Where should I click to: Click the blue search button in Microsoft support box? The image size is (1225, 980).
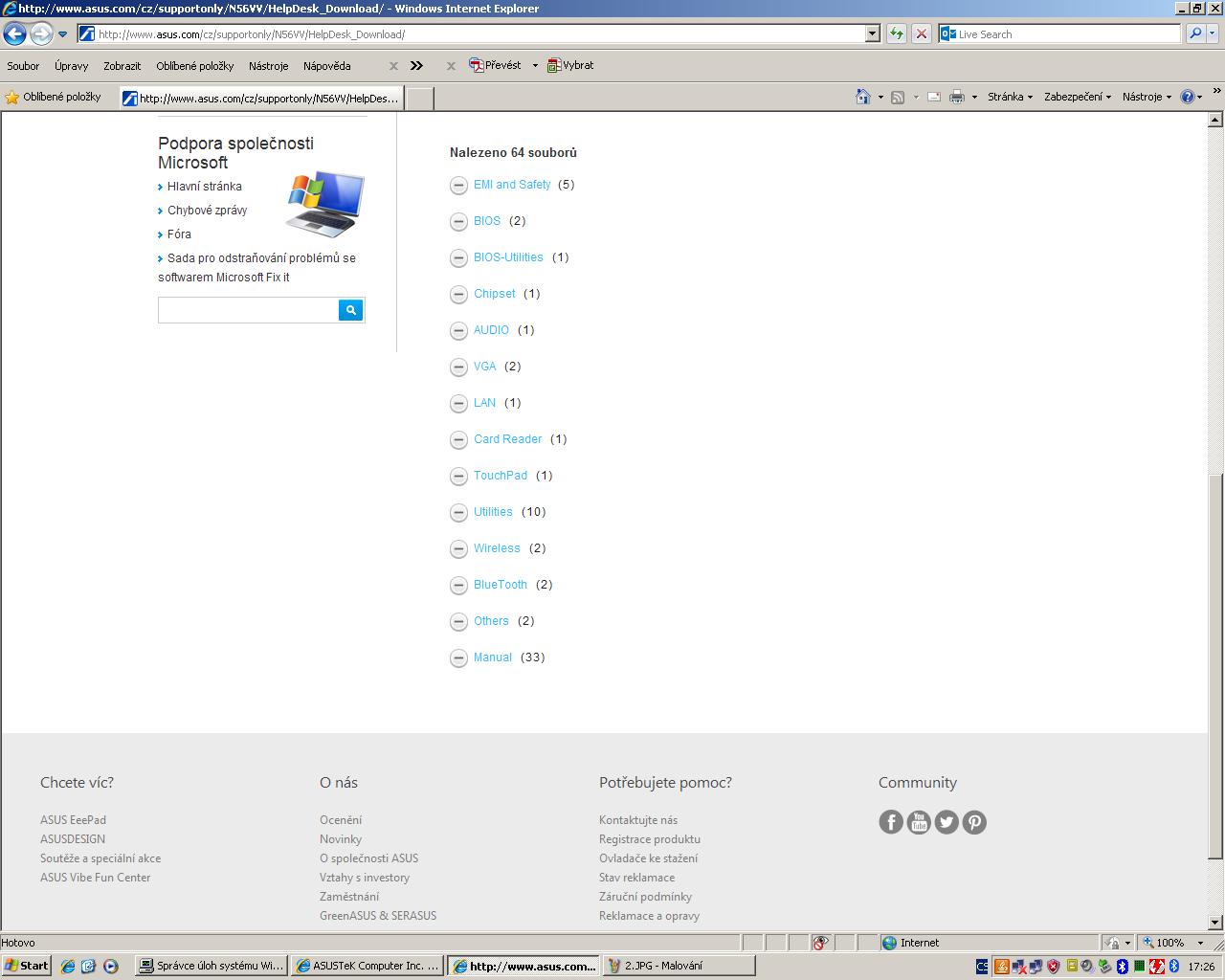click(351, 310)
